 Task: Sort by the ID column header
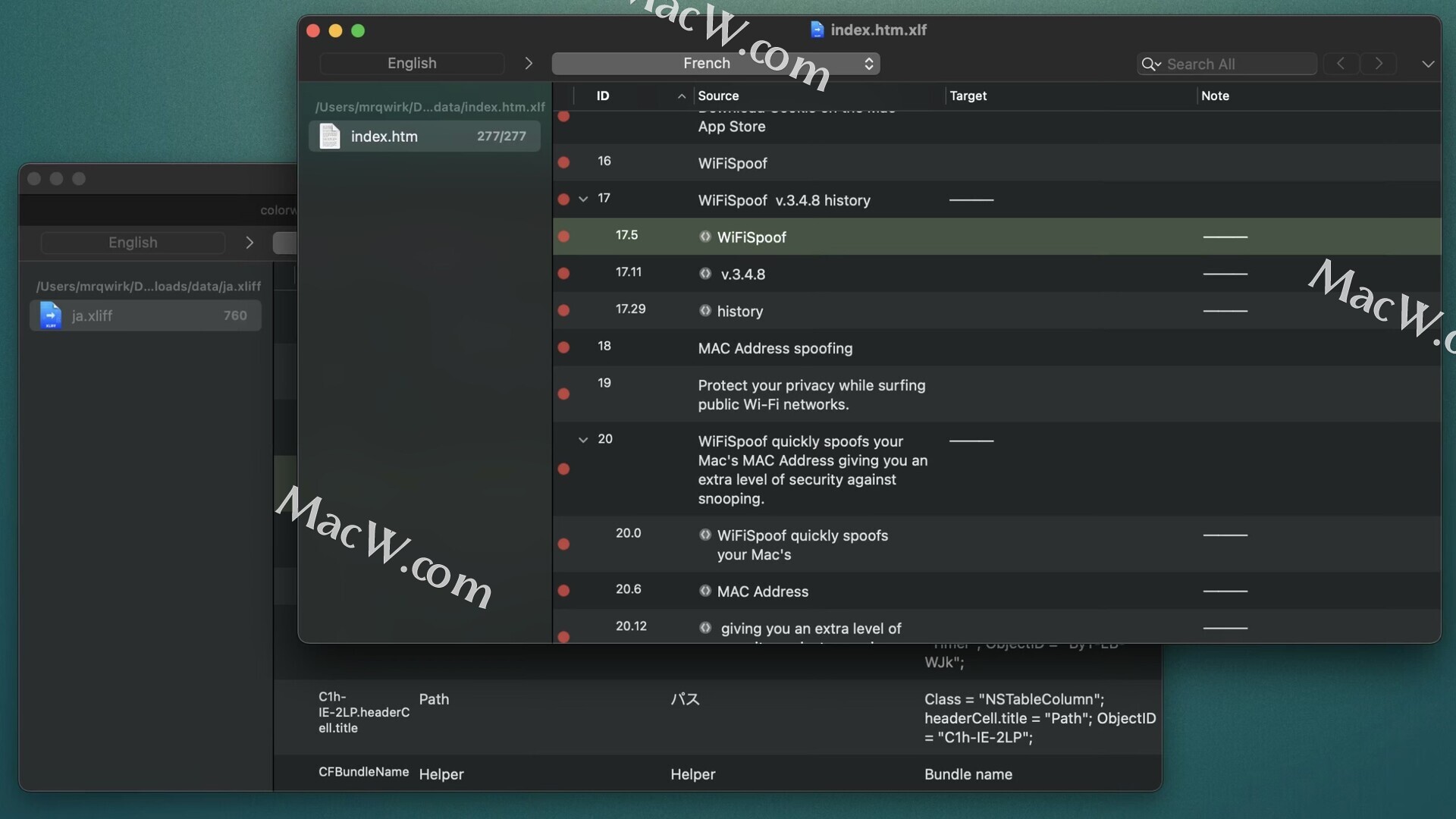(x=603, y=96)
